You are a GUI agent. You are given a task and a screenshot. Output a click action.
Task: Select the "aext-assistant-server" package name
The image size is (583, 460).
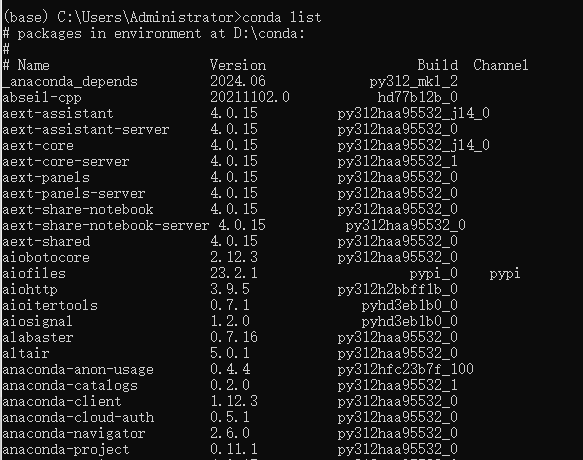tap(86, 129)
